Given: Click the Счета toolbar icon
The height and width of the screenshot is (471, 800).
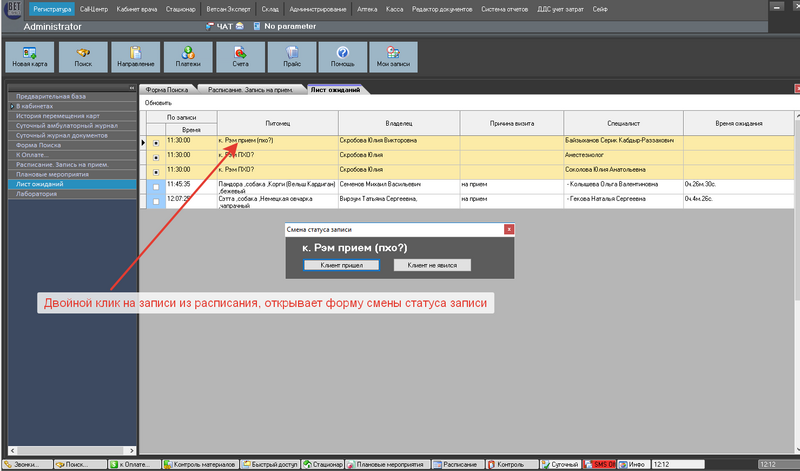Looking at the screenshot, I should (x=239, y=56).
